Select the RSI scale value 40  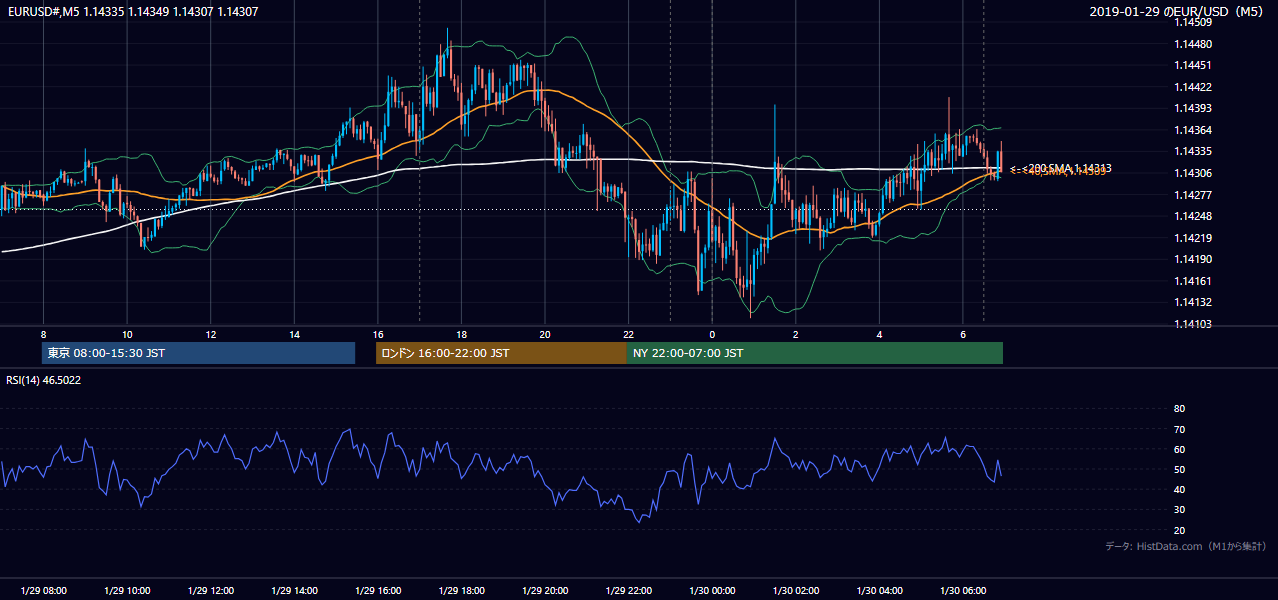[x=1179, y=489]
